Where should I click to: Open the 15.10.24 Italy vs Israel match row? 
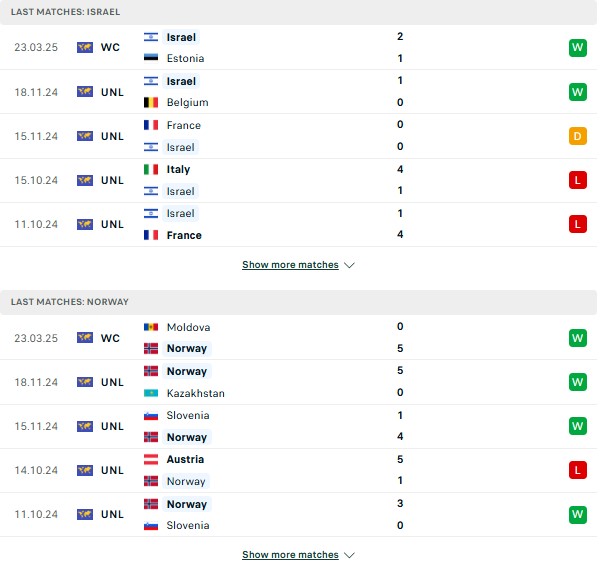(298, 180)
